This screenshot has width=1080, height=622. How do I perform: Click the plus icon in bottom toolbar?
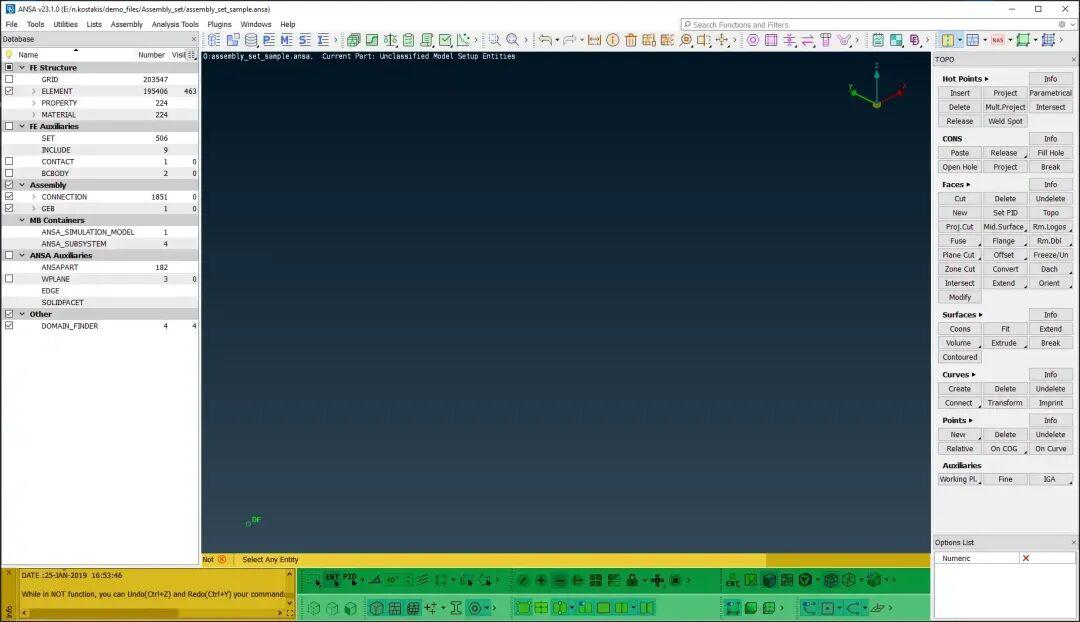[x=541, y=580]
